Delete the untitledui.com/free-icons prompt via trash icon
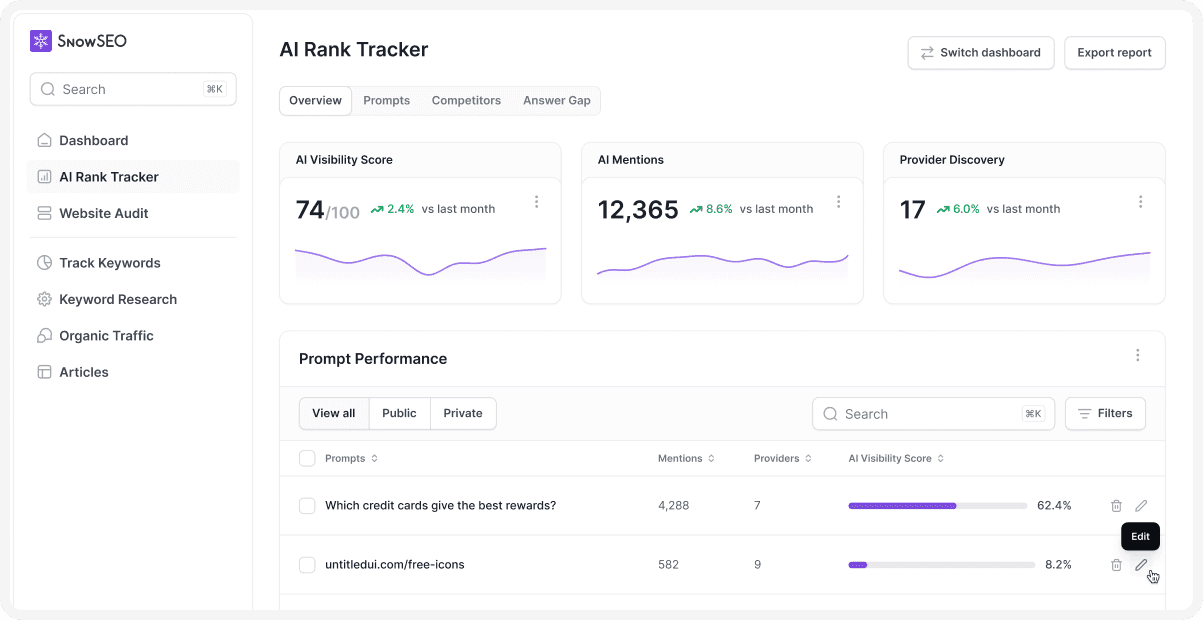 [1116, 564]
